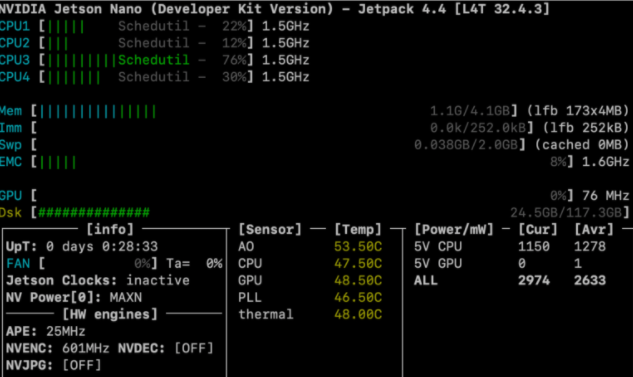The height and width of the screenshot is (377, 633).
Task: Click 'NV Power[0]: MAXN' mode
Action: coord(74,297)
